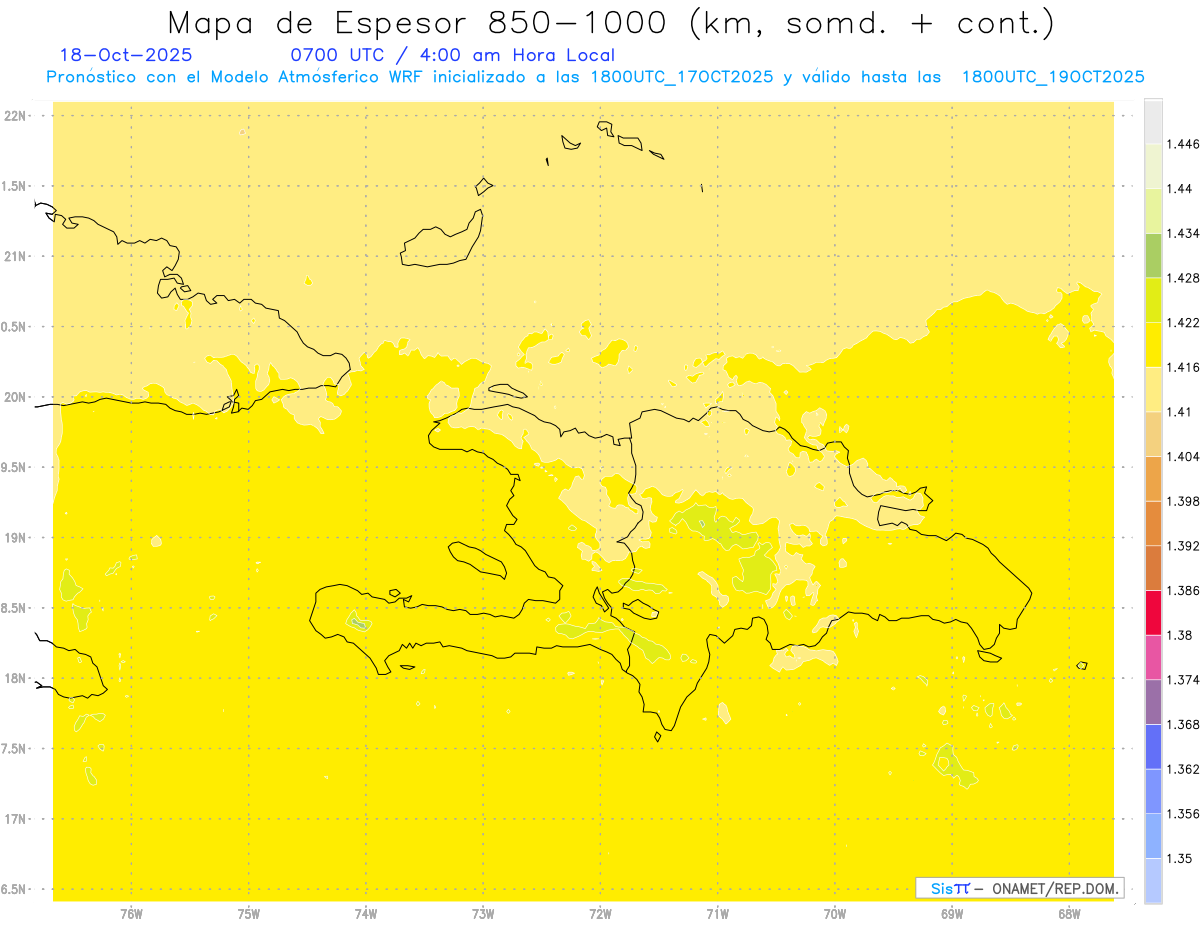Click the legend value '1.416'

[x=1183, y=367]
